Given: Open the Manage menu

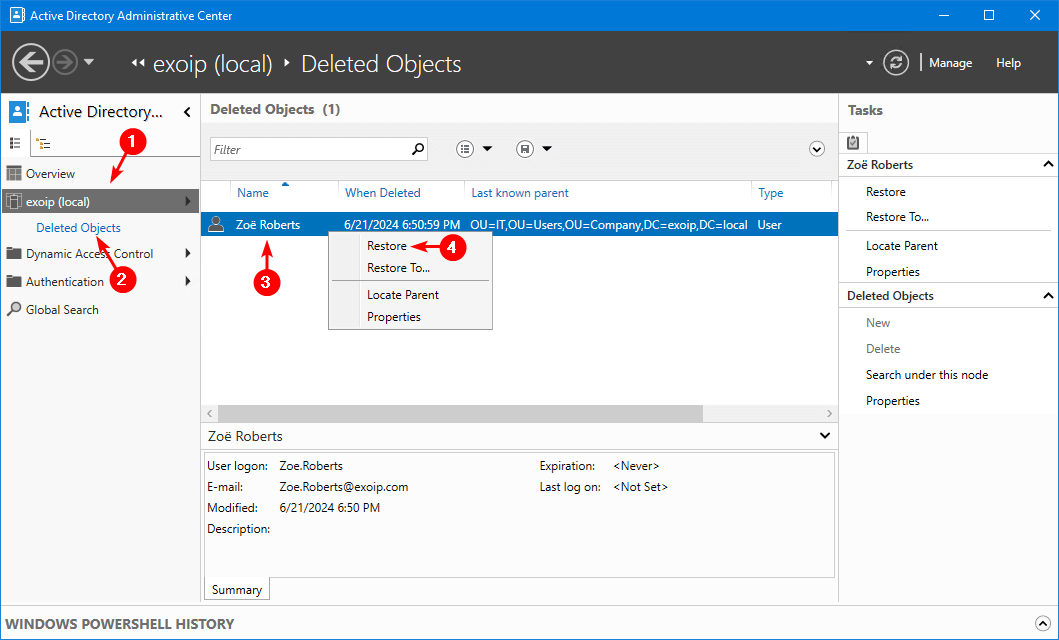Looking at the screenshot, I should pos(950,63).
